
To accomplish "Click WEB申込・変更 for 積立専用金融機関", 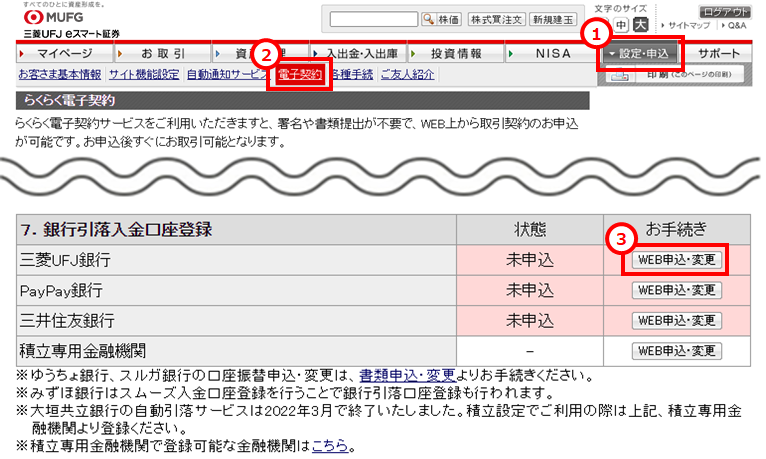I will pos(677,351).
